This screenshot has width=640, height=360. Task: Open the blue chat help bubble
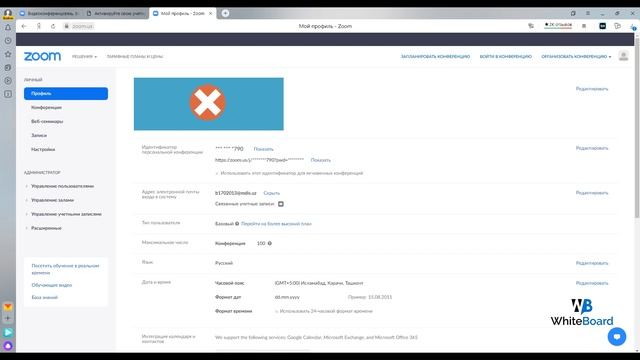pyautogui.click(x=616, y=337)
